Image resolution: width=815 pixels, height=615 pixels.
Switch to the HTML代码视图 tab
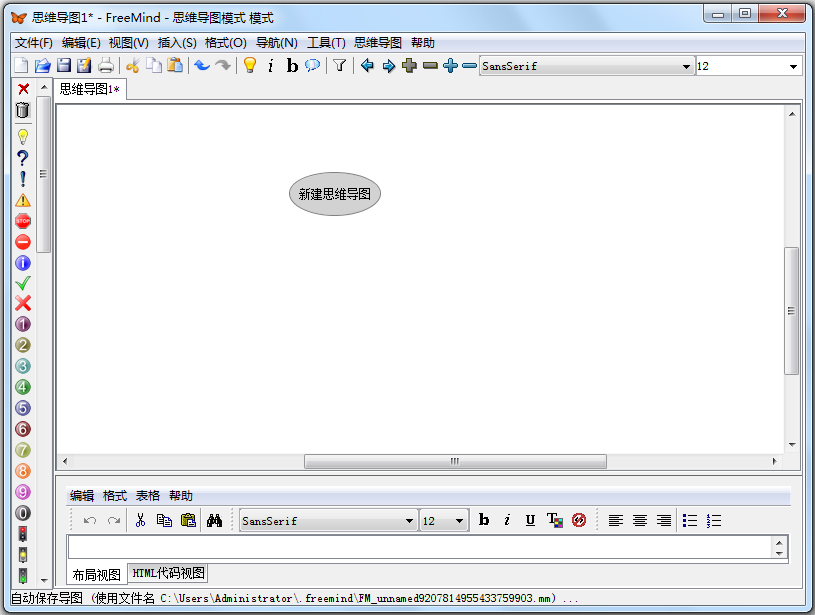click(x=168, y=573)
